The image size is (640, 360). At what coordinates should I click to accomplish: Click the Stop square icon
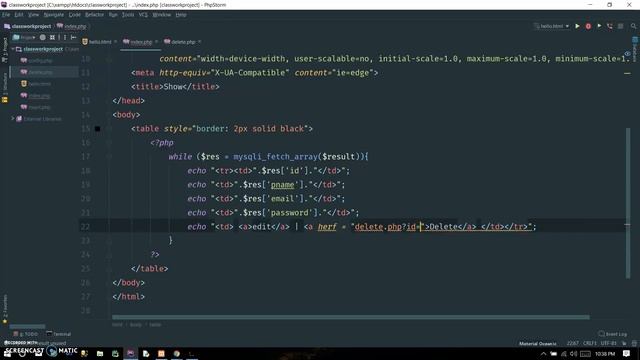620,26
